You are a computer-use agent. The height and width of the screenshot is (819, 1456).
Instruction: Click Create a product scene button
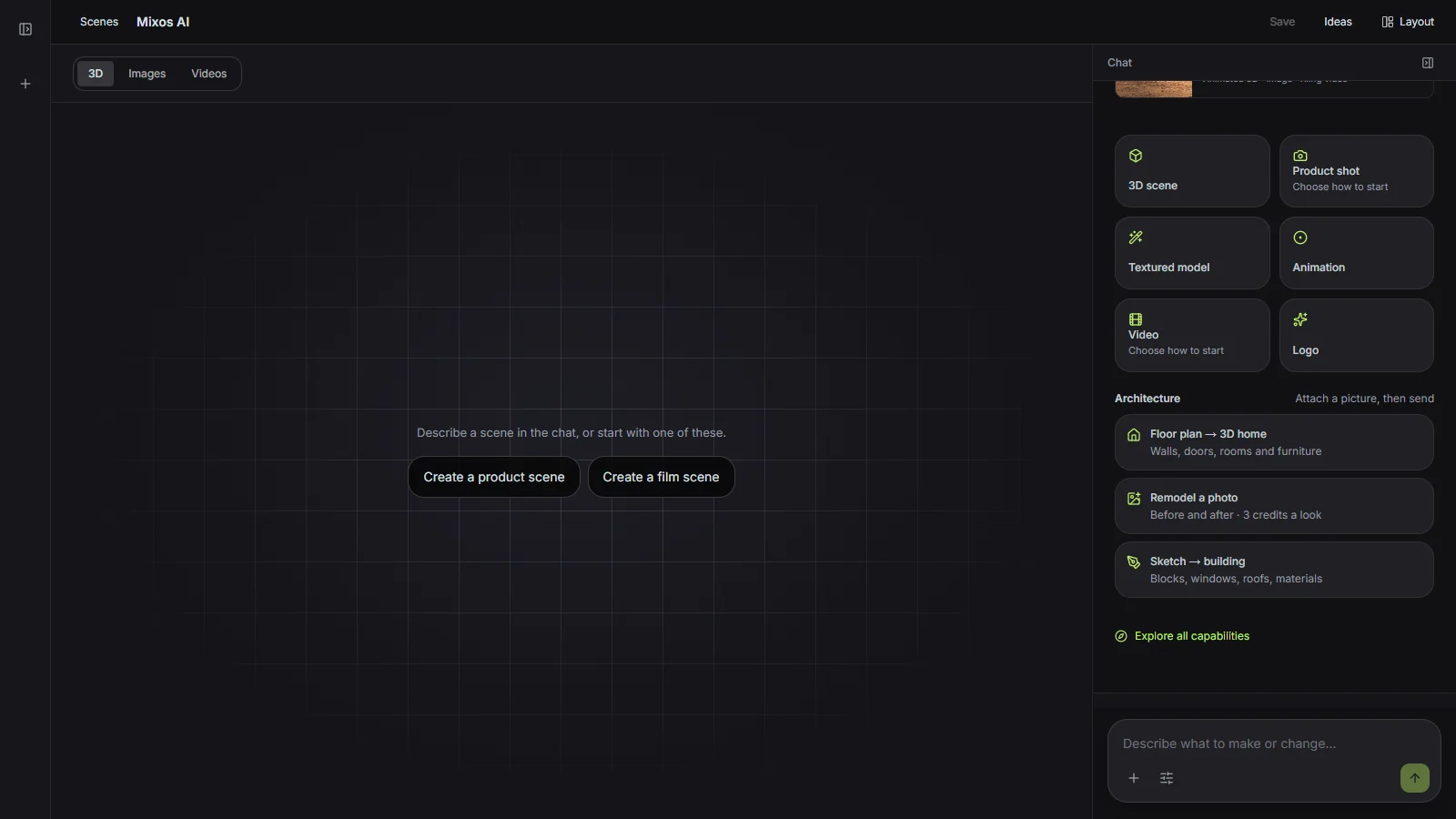click(x=494, y=477)
